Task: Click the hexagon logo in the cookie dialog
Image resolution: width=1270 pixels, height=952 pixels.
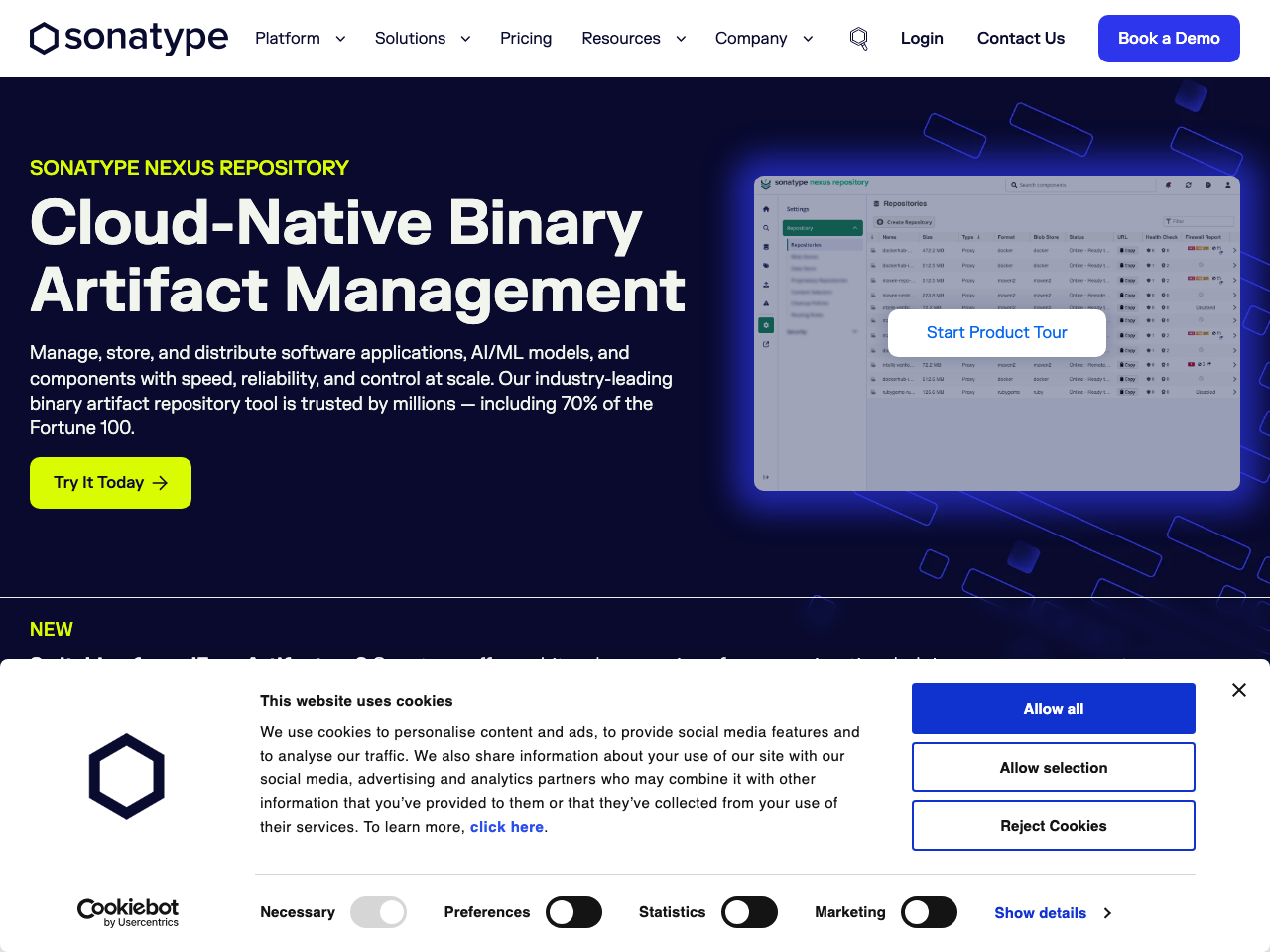Action: point(127,776)
